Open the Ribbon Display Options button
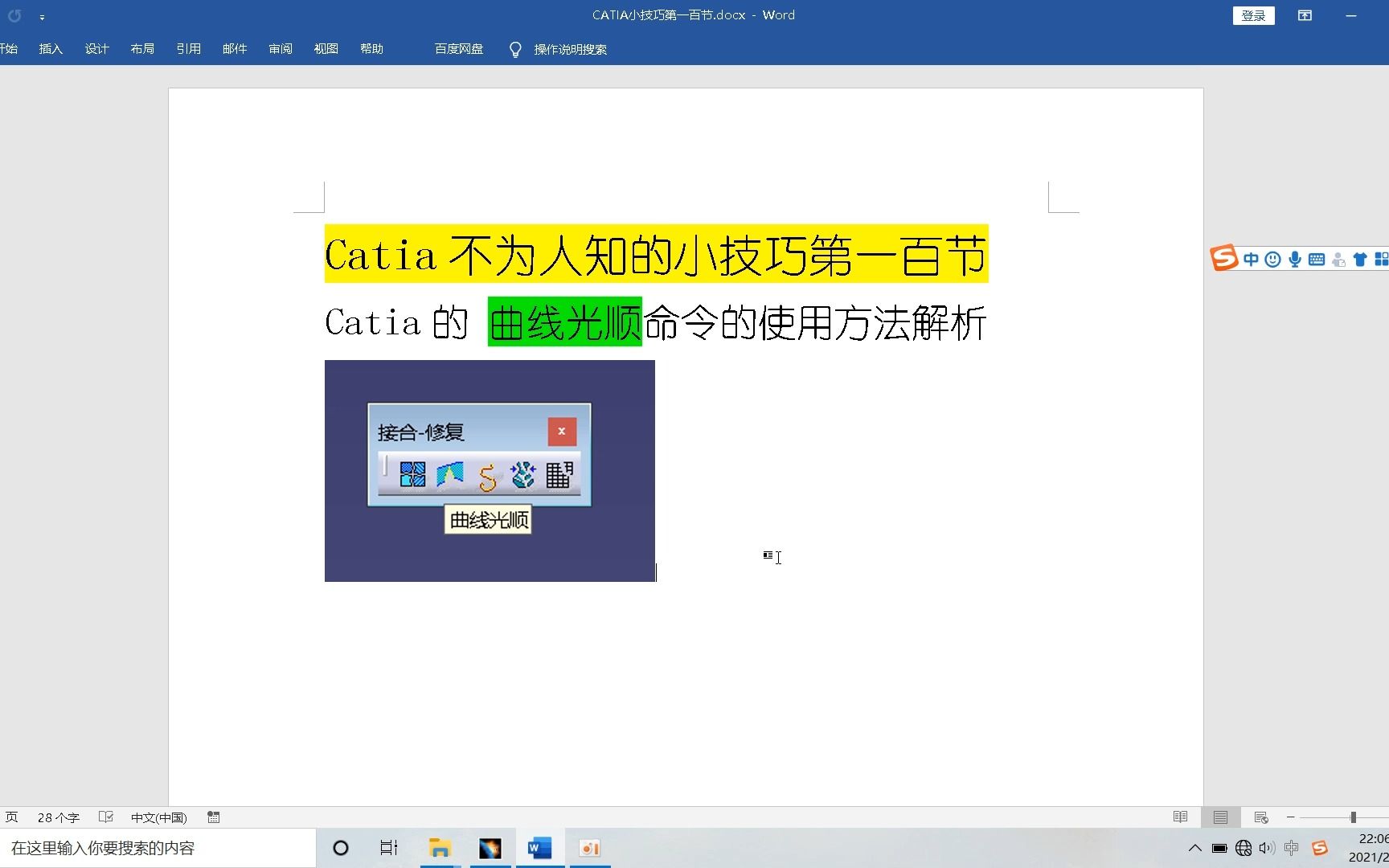The height and width of the screenshot is (868, 1389). [x=1305, y=15]
